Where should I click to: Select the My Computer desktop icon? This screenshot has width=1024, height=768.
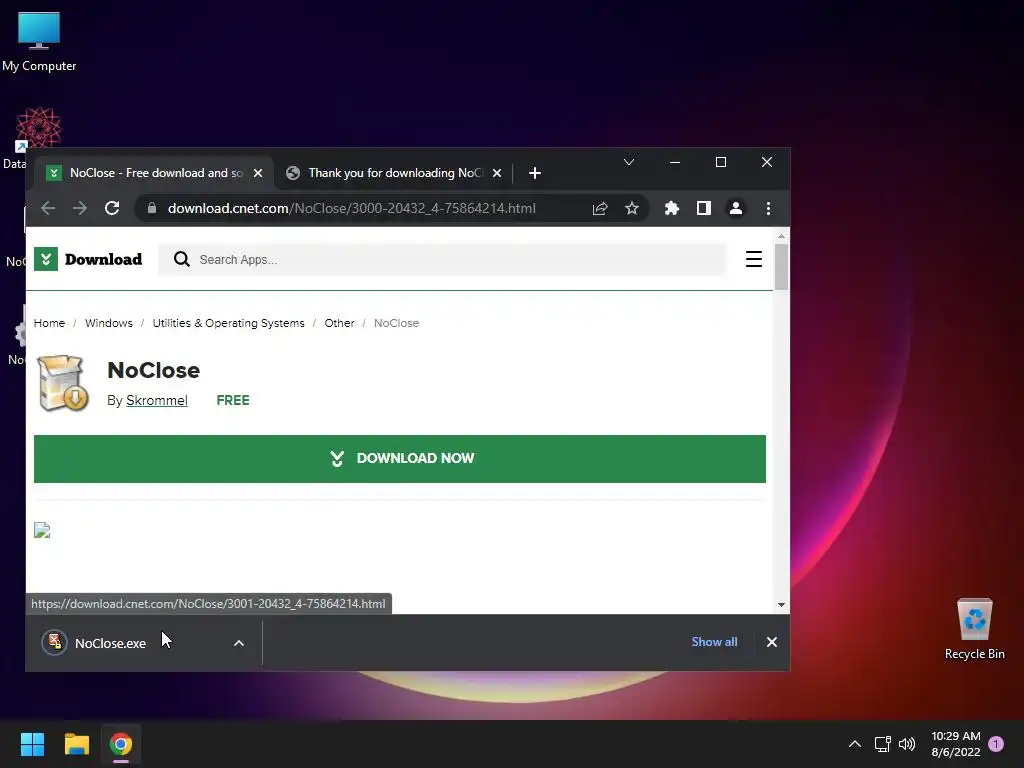(39, 42)
